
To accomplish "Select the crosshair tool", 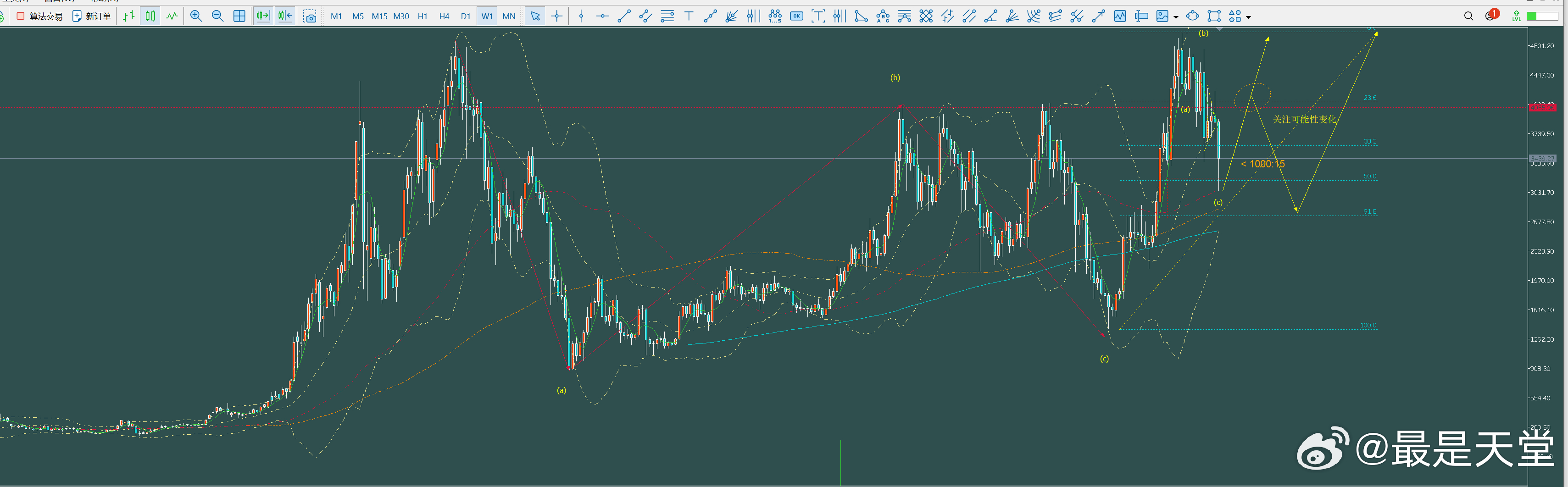I will [557, 16].
